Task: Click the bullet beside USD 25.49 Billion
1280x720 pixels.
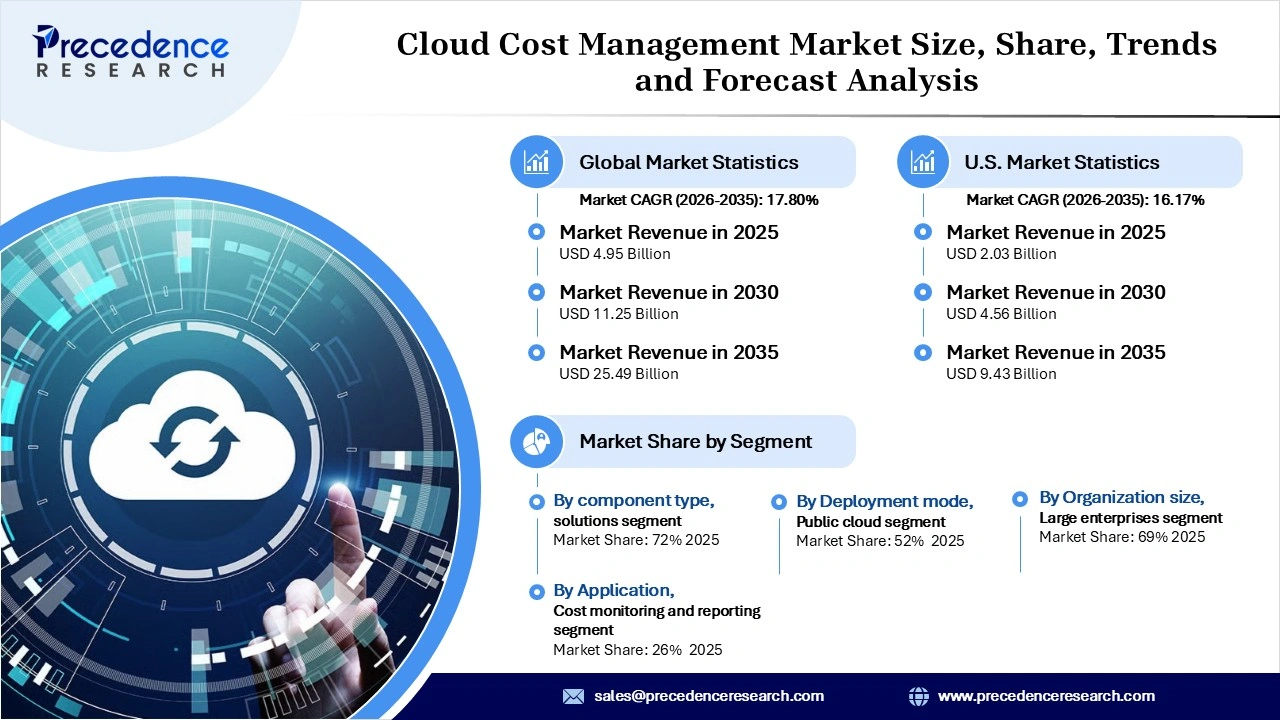Action: pos(537,352)
